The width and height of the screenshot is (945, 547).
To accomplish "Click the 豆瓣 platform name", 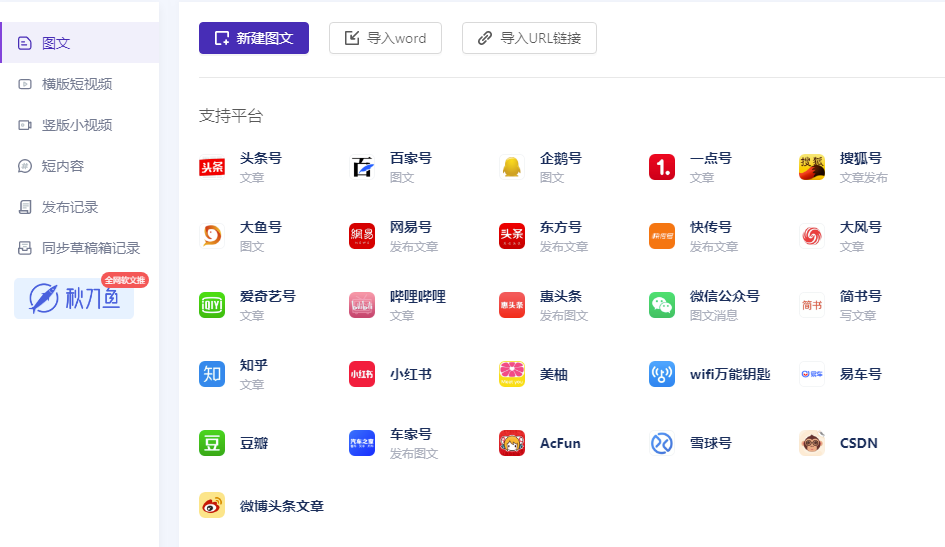I will click(x=253, y=443).
